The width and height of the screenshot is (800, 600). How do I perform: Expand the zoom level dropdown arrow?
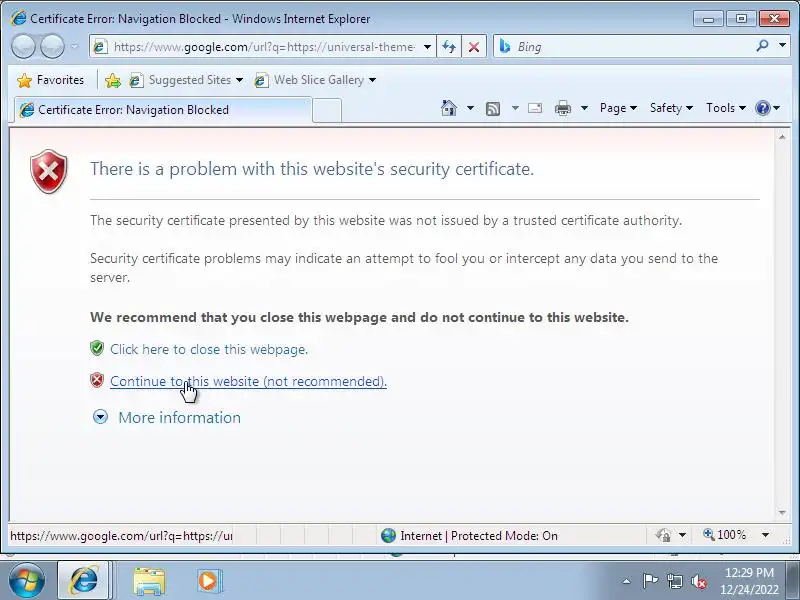pos(765,535)
